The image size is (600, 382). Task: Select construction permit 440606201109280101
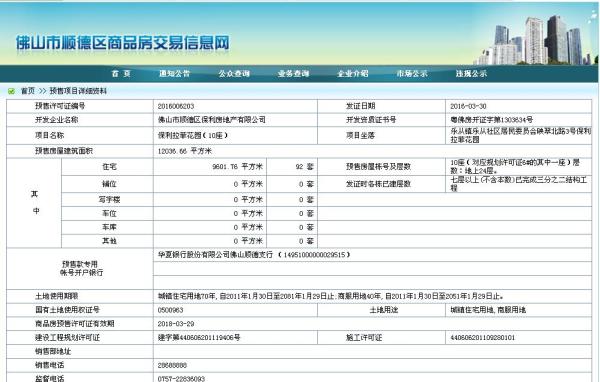(483, 338)
